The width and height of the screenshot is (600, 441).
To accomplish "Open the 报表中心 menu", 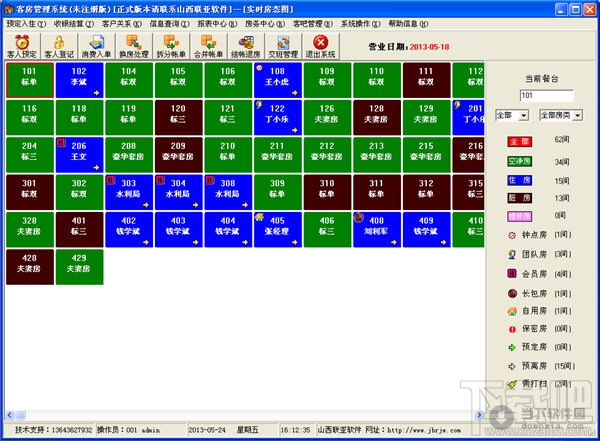I will coord(217,24).
